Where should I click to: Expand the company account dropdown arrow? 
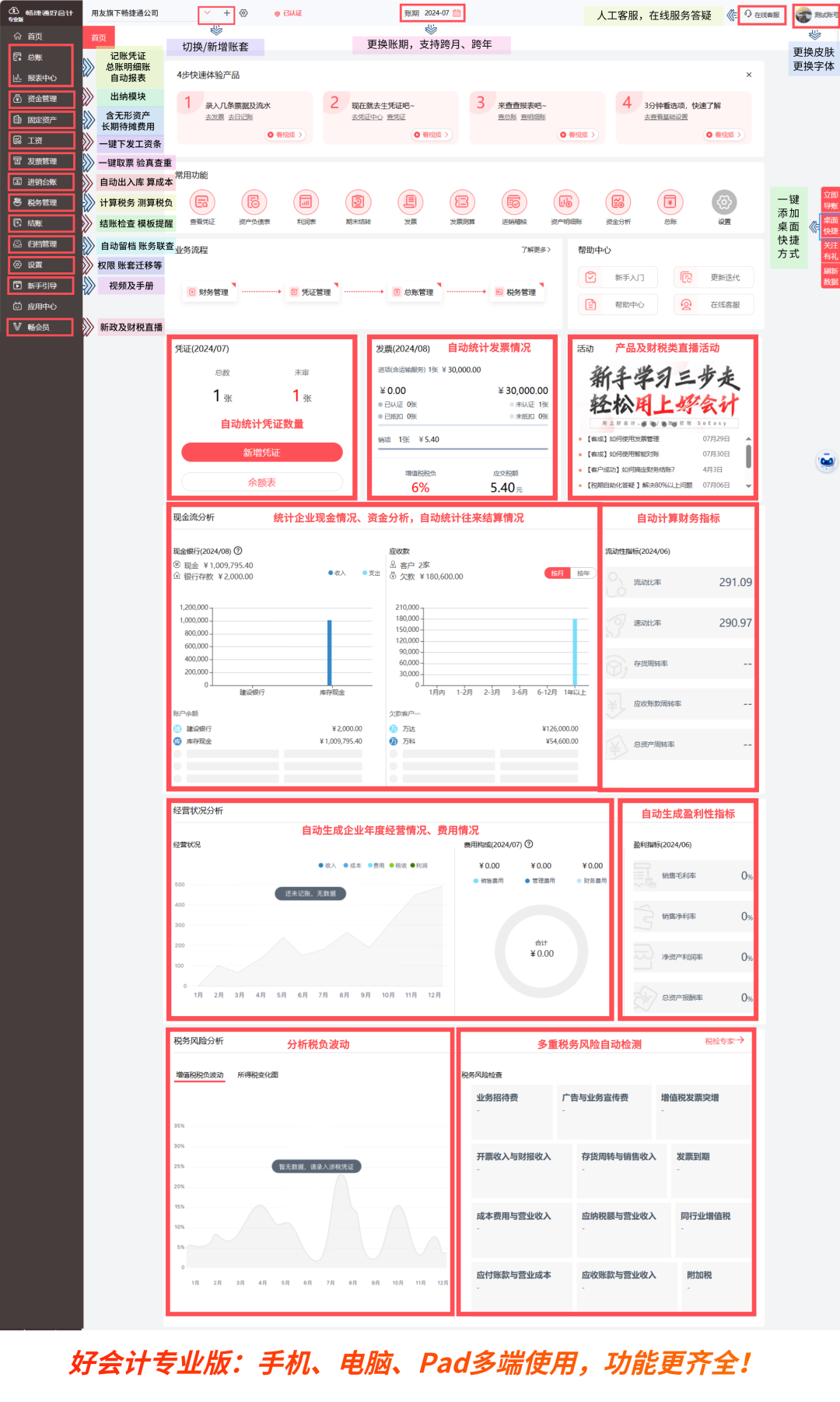(x=208, y=13)
